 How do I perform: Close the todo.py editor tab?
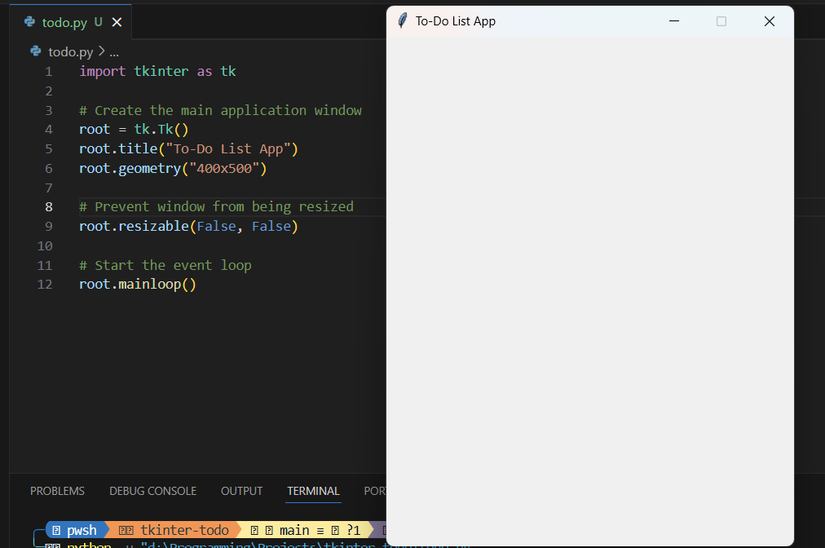click(117, 22)
